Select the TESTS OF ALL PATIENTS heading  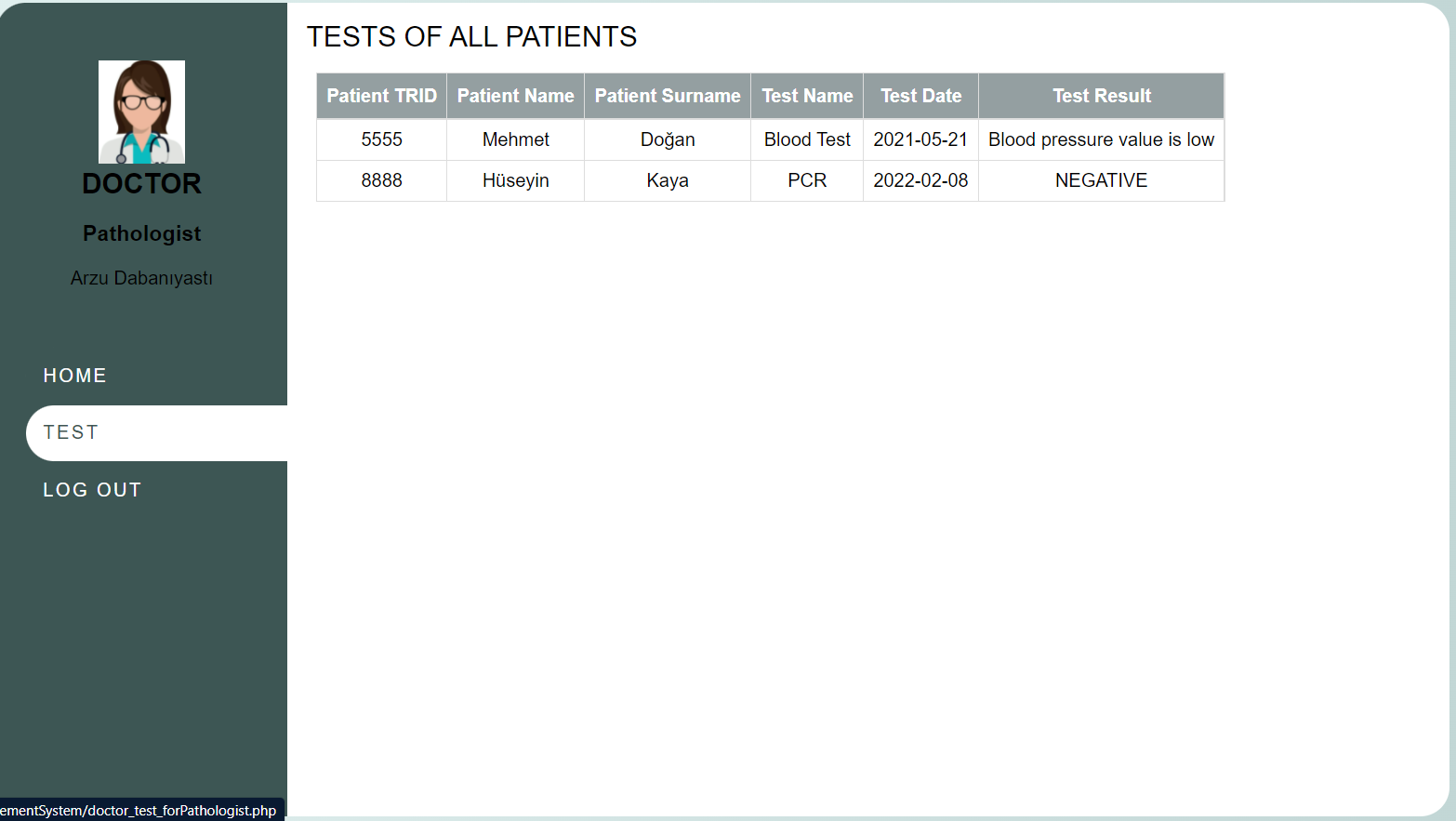coord(472,36)
